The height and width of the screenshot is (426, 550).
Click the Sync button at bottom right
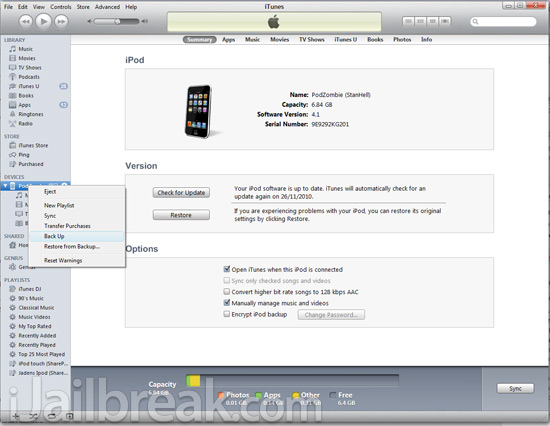point(515,388)
